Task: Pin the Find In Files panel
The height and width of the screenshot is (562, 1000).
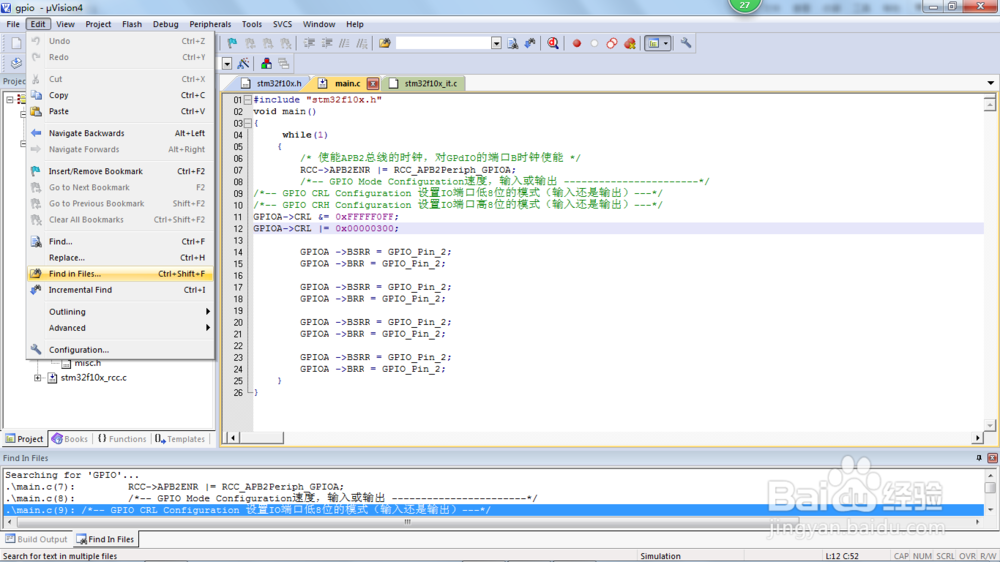Action: 979,458
